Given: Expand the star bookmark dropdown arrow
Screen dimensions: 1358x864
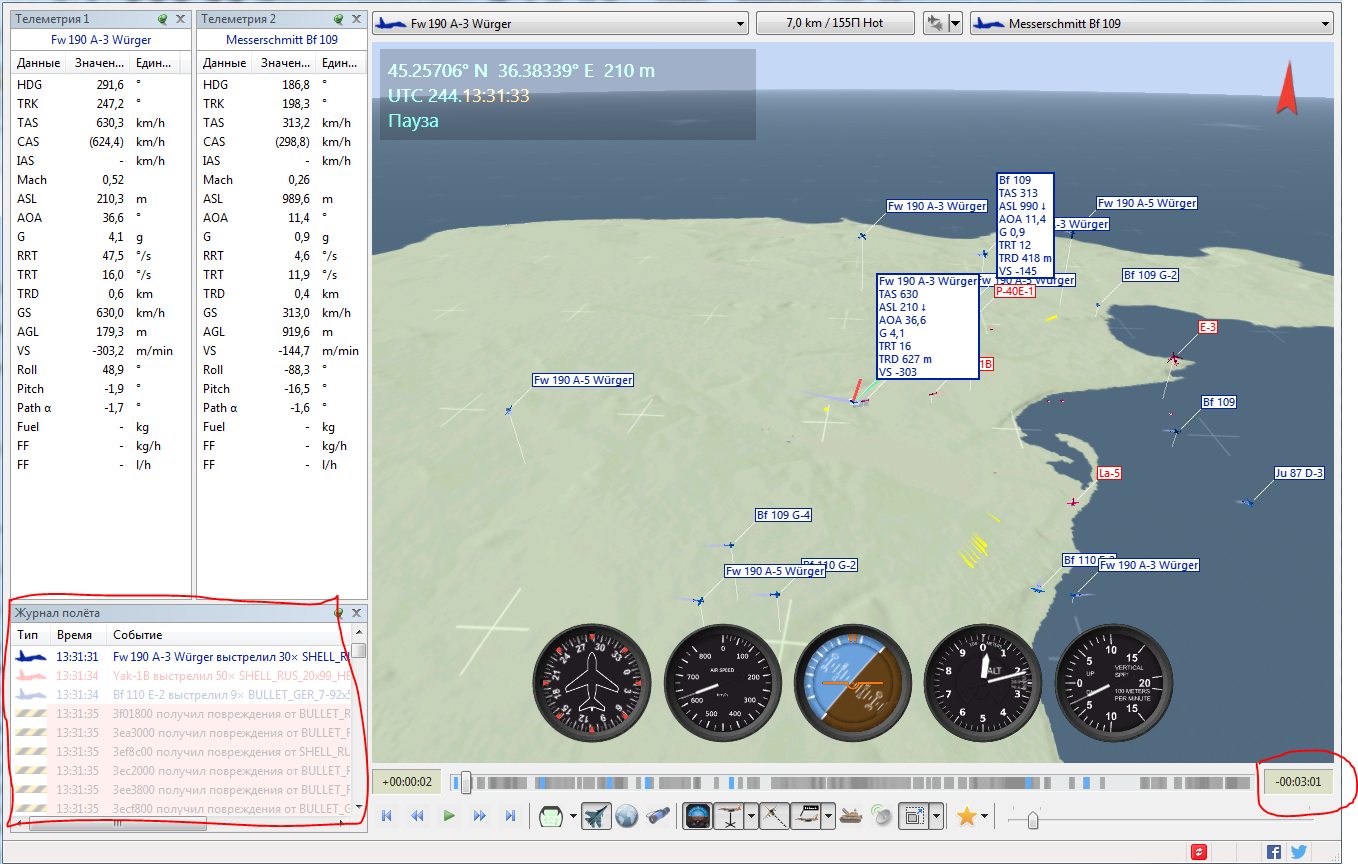Looking at the screenshot, I should [x=985, y=816].
